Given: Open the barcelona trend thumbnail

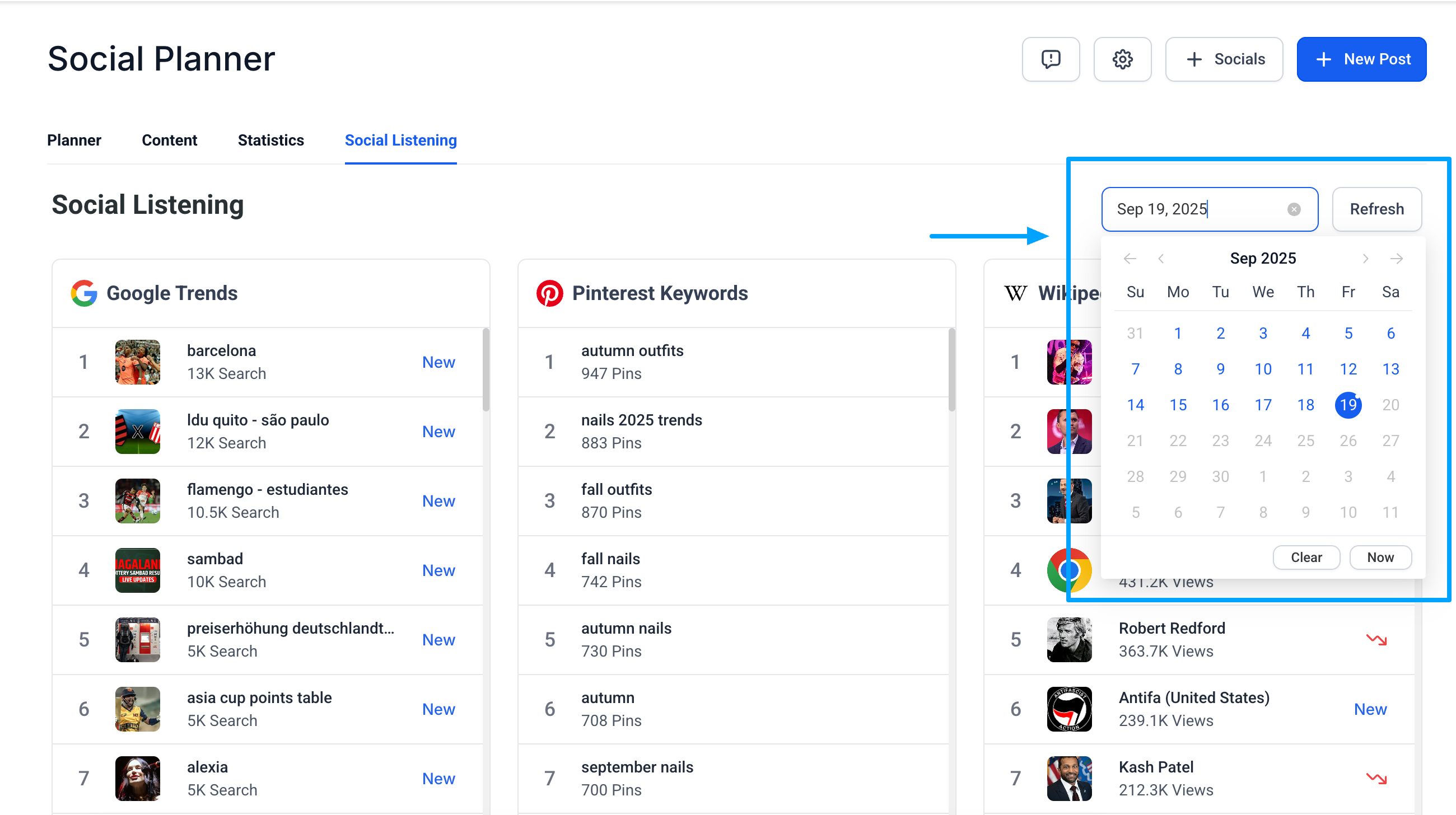Looking at the screenshot, I should pyautogui.click(x=137, y=362).
